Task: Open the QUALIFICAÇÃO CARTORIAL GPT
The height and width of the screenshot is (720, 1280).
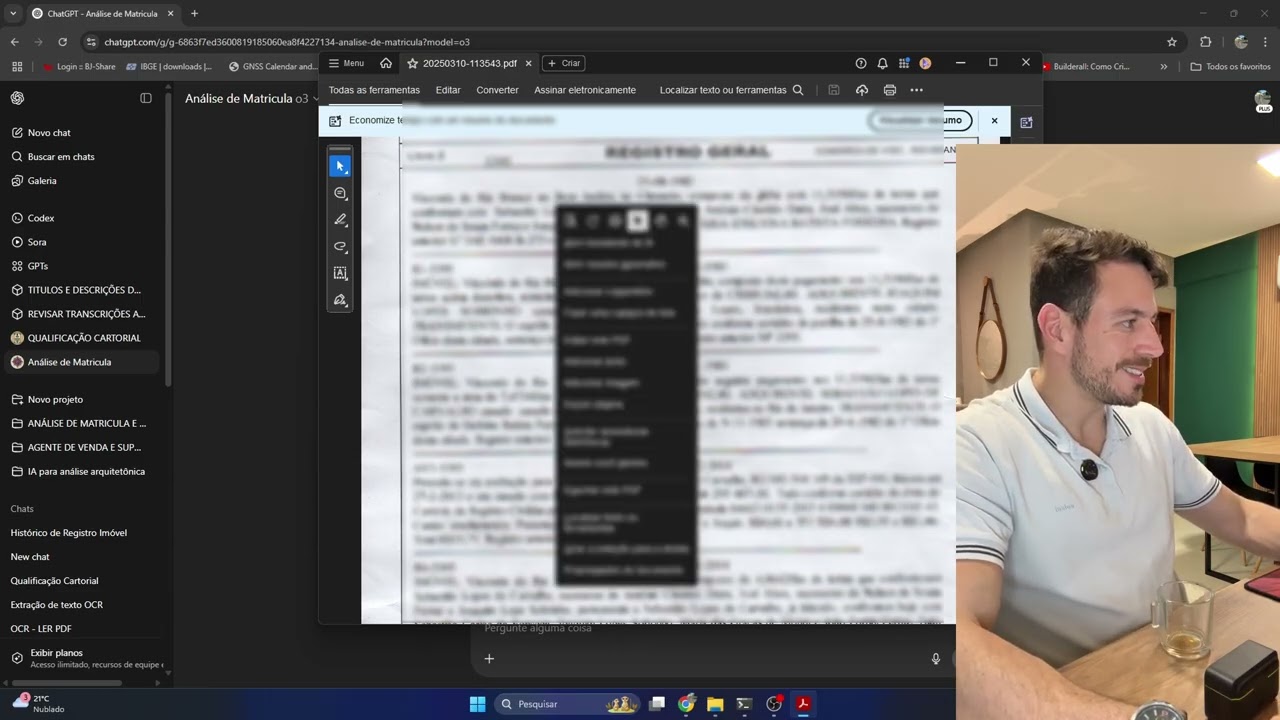Action: 80,337
